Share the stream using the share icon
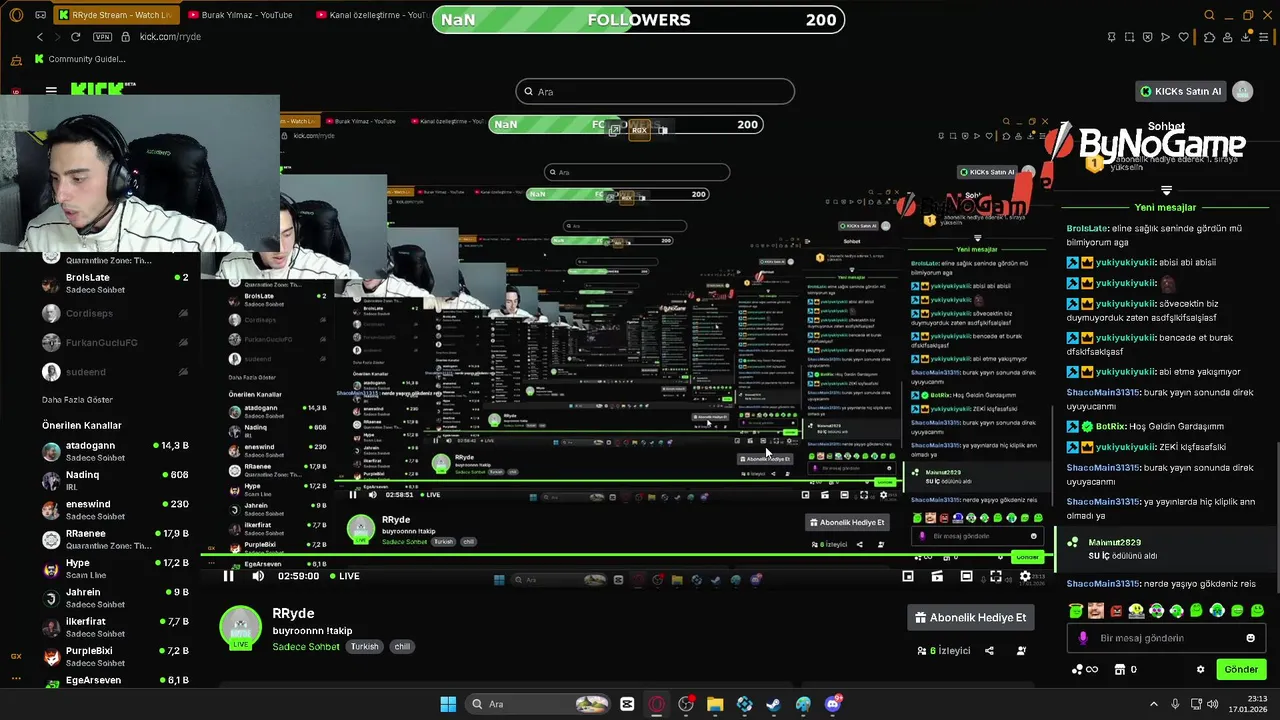Viewport: 1280px width, 720px height. (989, 651)
